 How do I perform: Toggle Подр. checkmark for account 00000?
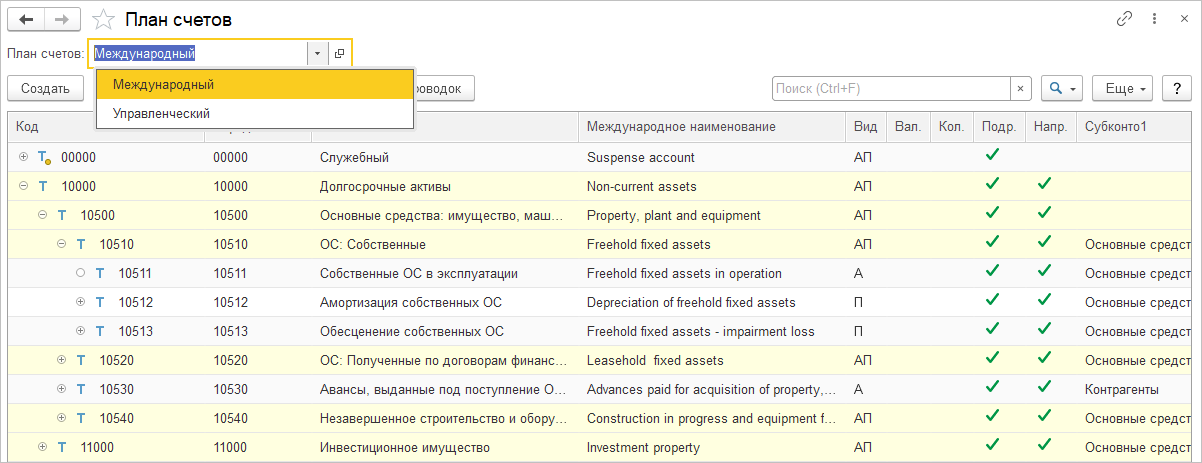[992, 157]
